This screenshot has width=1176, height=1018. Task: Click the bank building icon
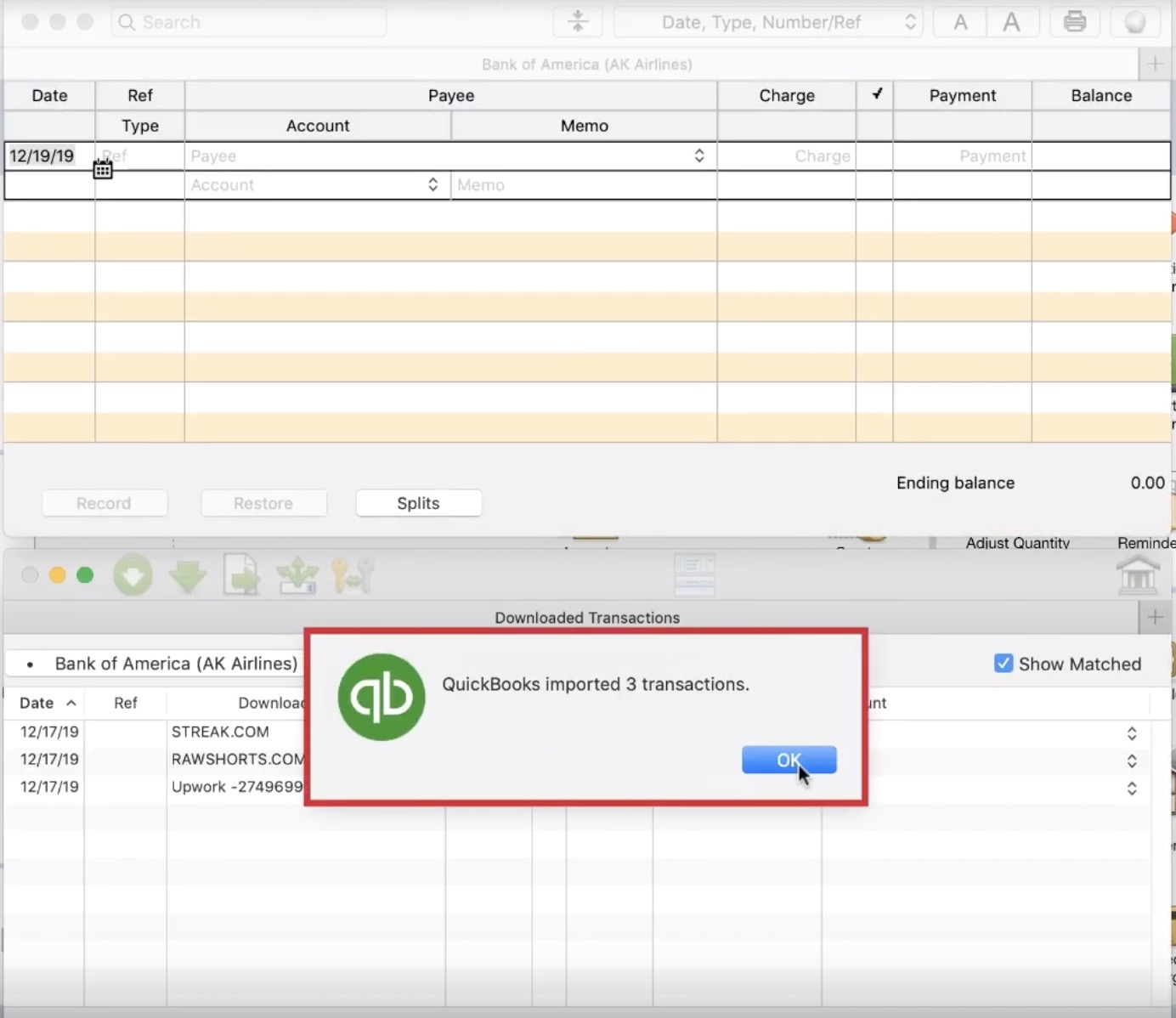click(1138, 575)
